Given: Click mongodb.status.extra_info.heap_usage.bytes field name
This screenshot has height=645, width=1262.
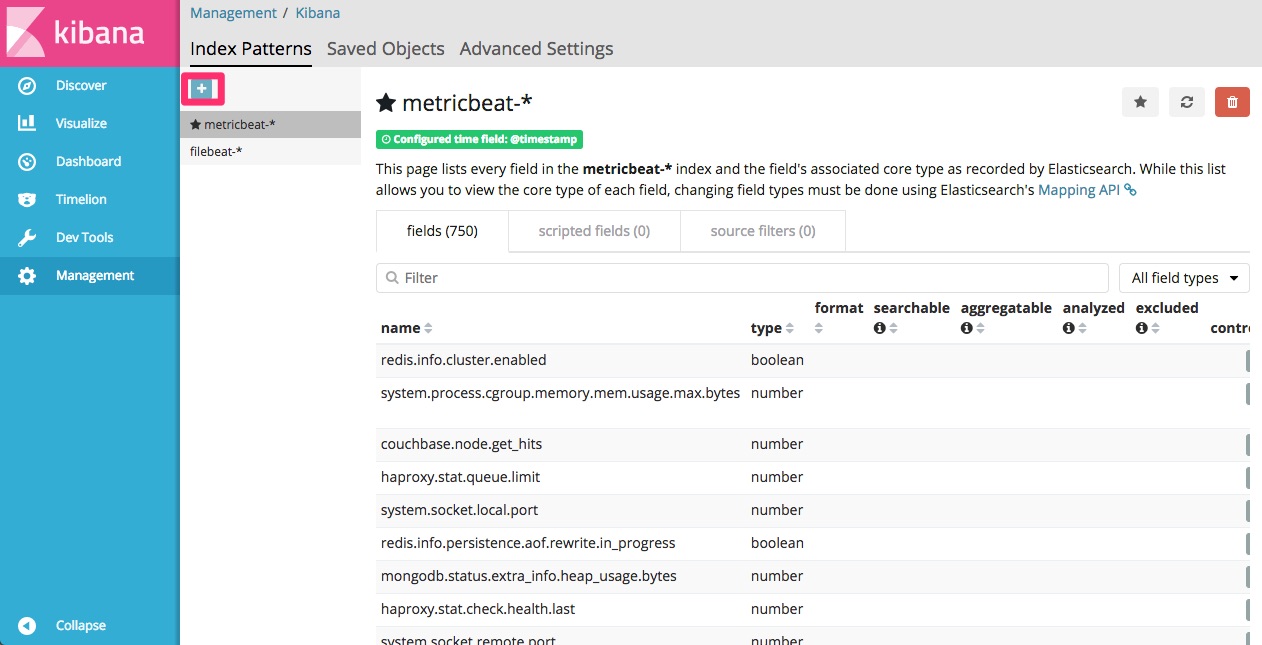Looking at the screenshot, I should tap(529, 576).
